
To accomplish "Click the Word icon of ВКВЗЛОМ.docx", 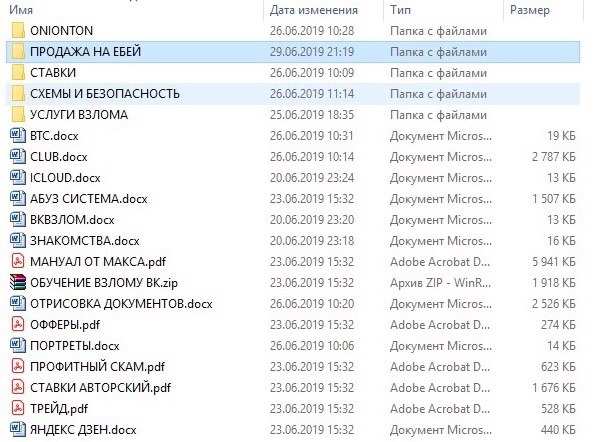I will 18,219.
